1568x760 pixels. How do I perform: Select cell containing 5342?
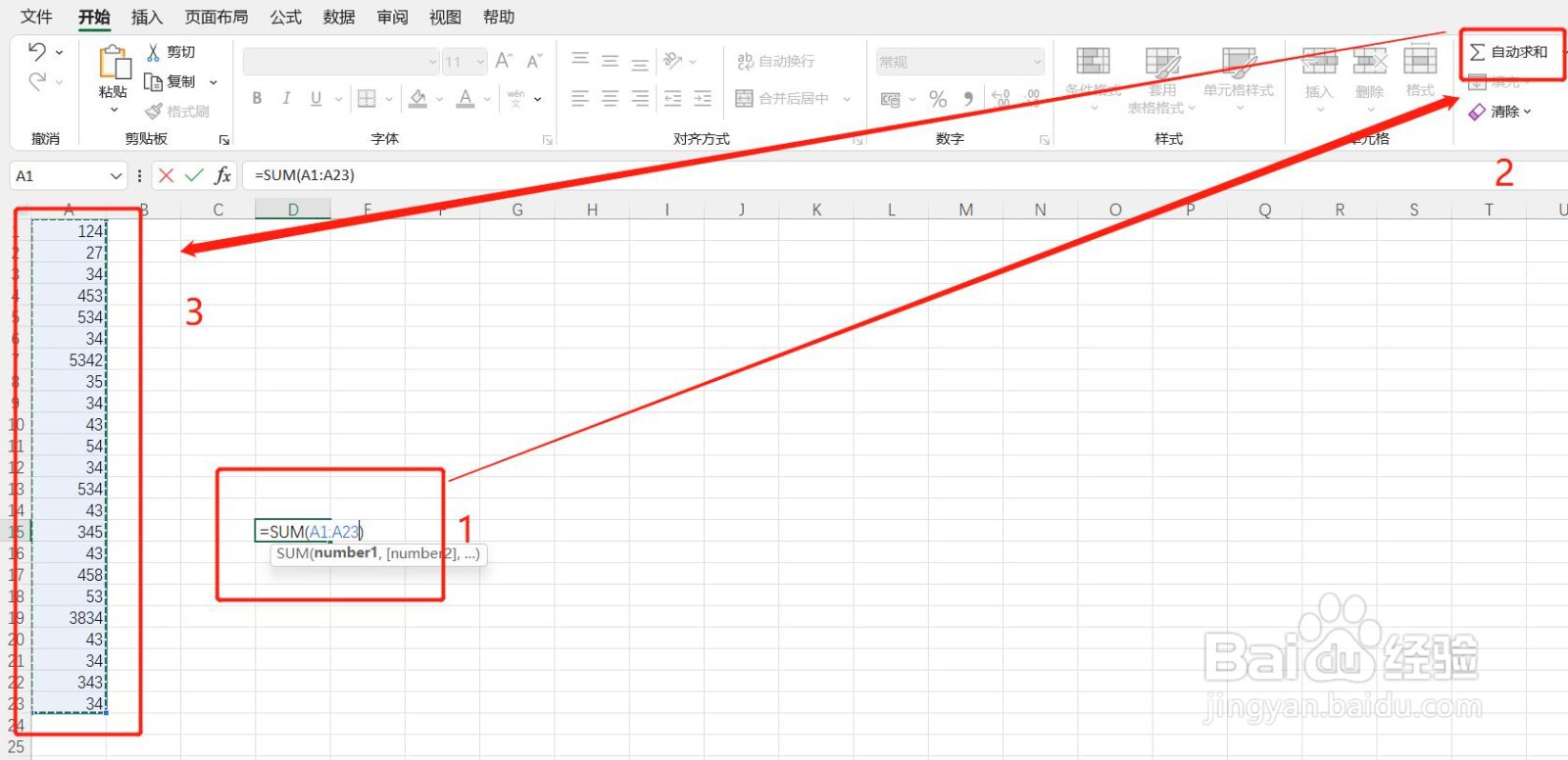tap(69, 360)
